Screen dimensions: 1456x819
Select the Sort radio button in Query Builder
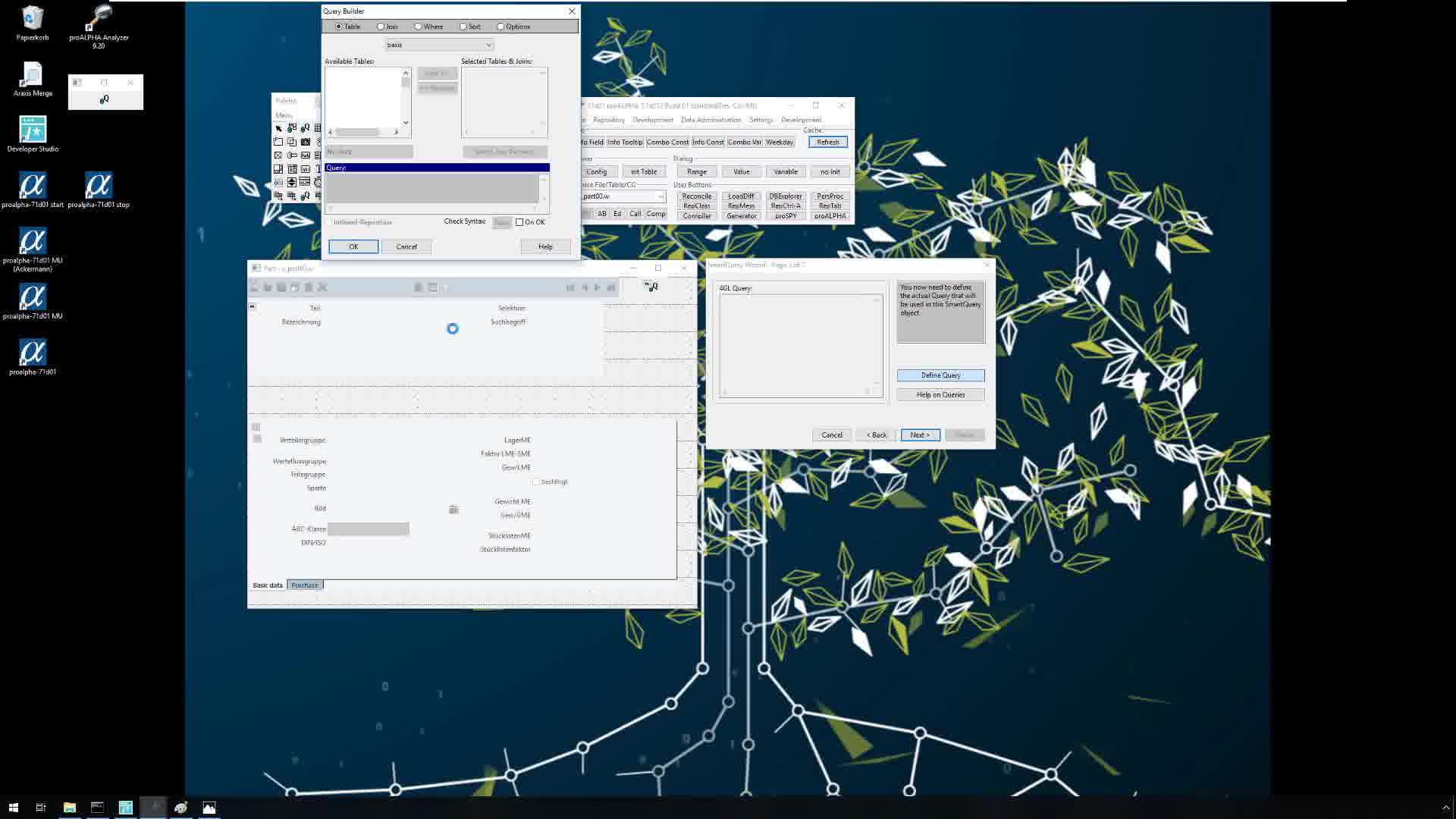coord(463,27)
